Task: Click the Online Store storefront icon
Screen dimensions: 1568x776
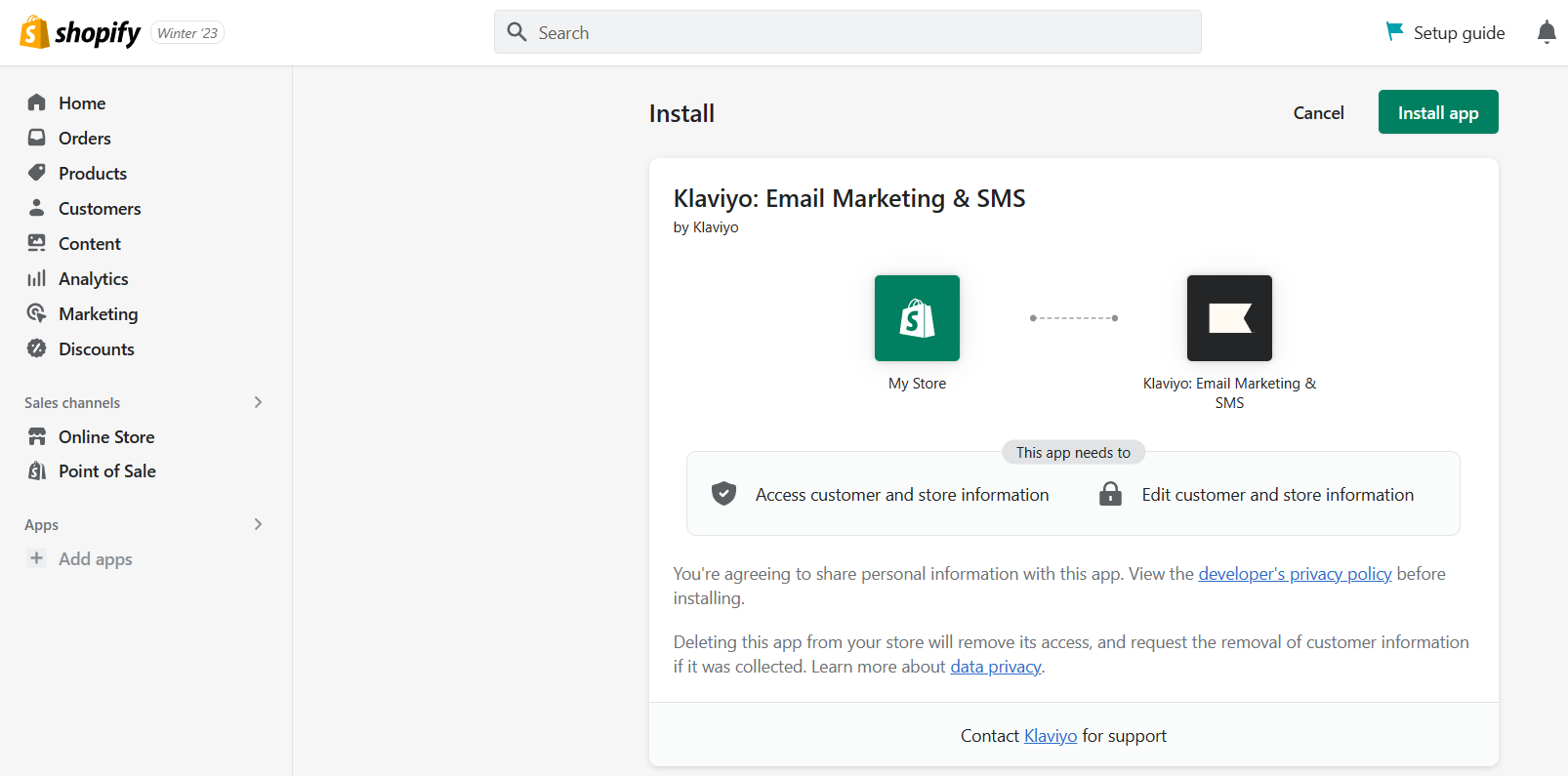Action: tap(37, 436)
